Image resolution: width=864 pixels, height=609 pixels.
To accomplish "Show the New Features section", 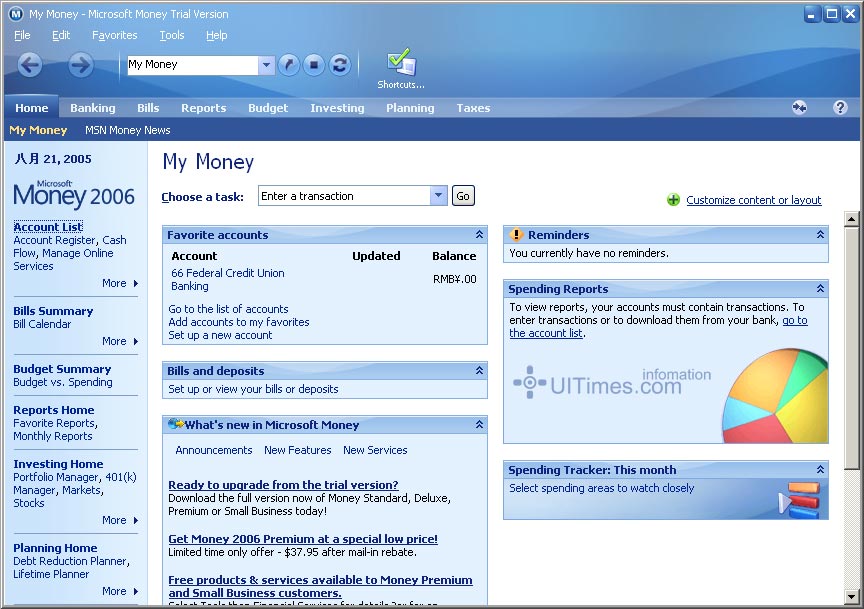I will point(298,450).
